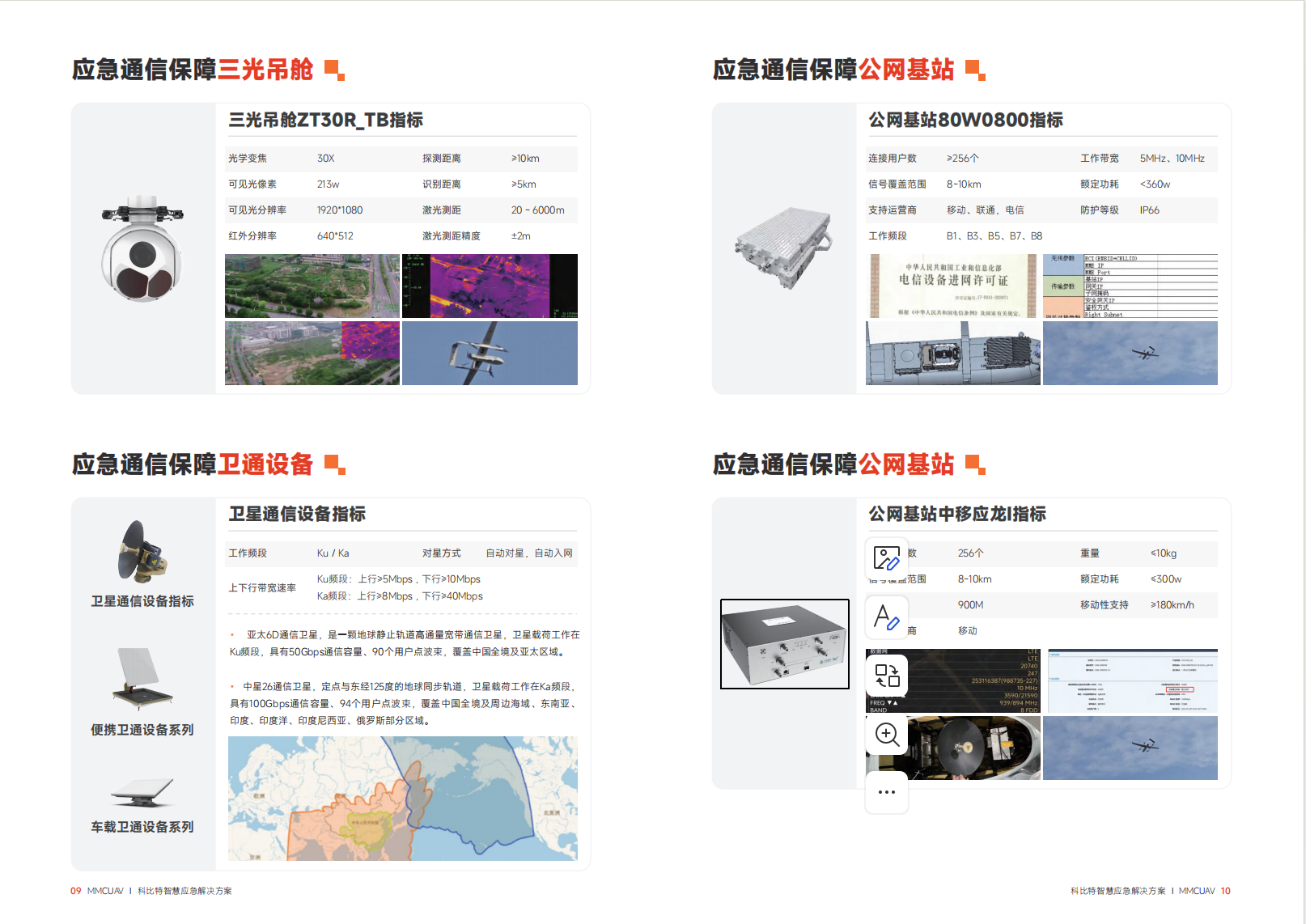Image resolution: width=1306 pixels, height=924 pixels.
Task: Click the 20 - 6000m laser range value
Action: (538, 210)
